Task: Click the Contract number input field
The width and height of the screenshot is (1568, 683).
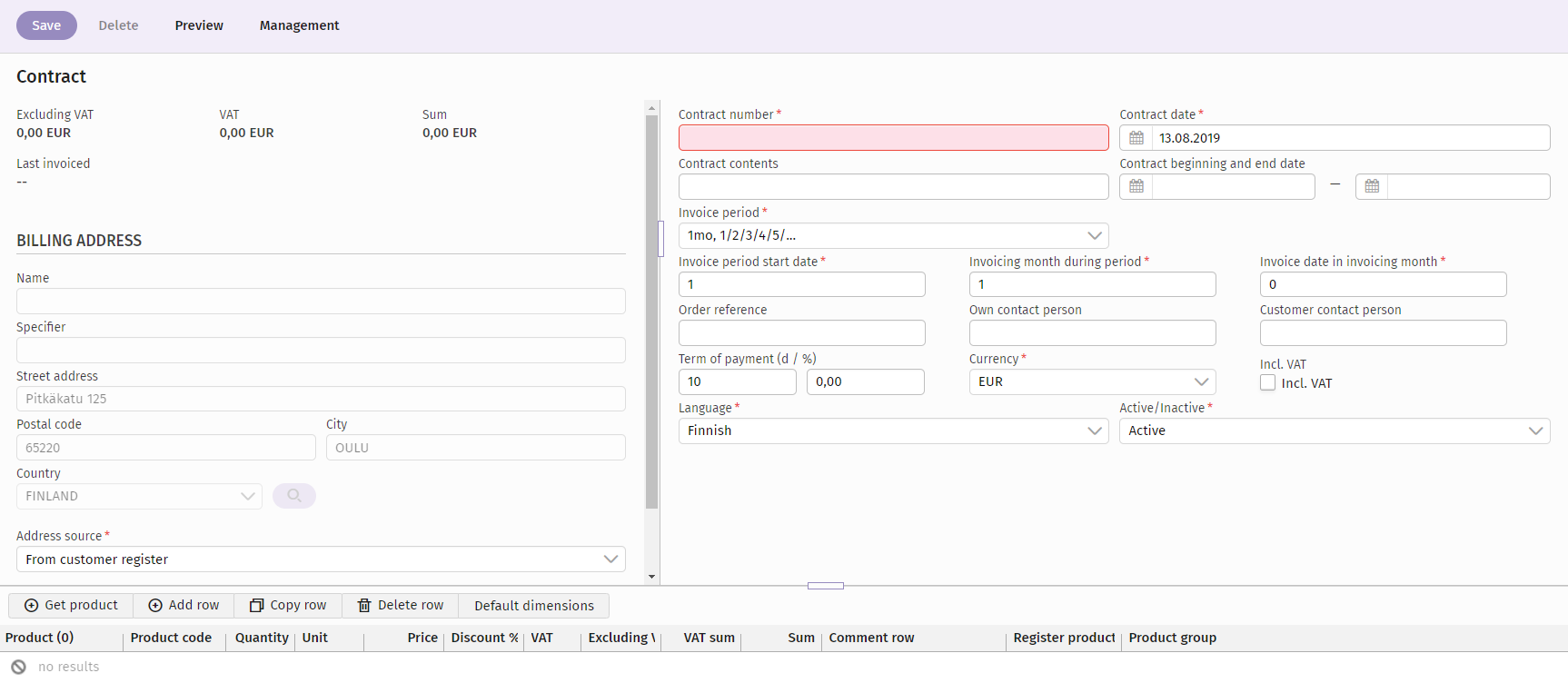Action: click(894, 138)
